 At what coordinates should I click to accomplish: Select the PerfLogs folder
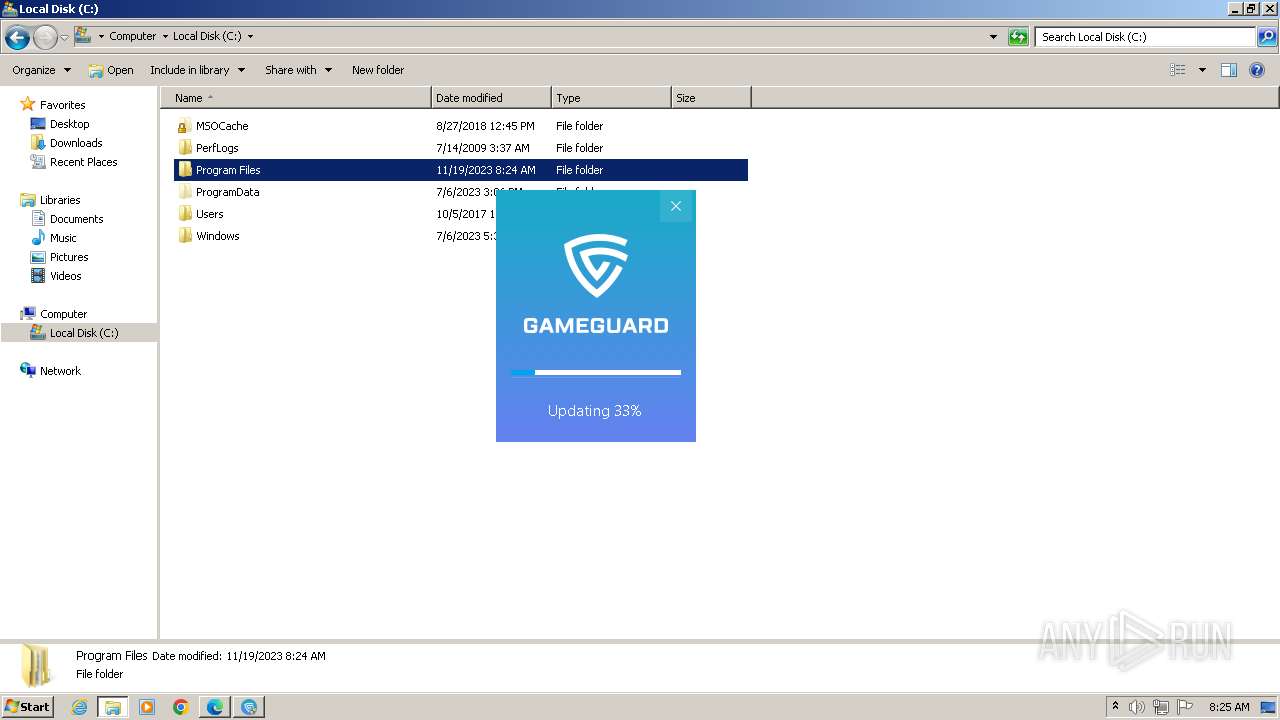pyautogui.click(x=216, y=148)
